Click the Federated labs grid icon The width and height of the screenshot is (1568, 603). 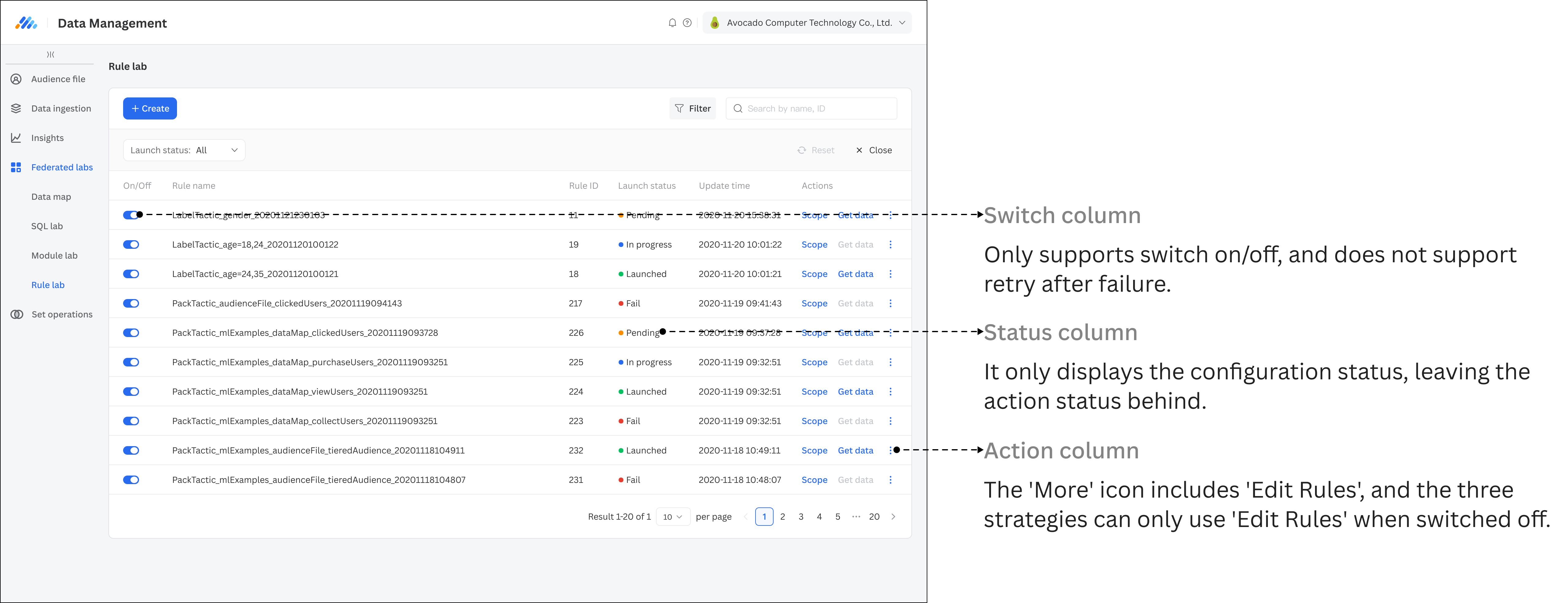[x=17, y=168]
